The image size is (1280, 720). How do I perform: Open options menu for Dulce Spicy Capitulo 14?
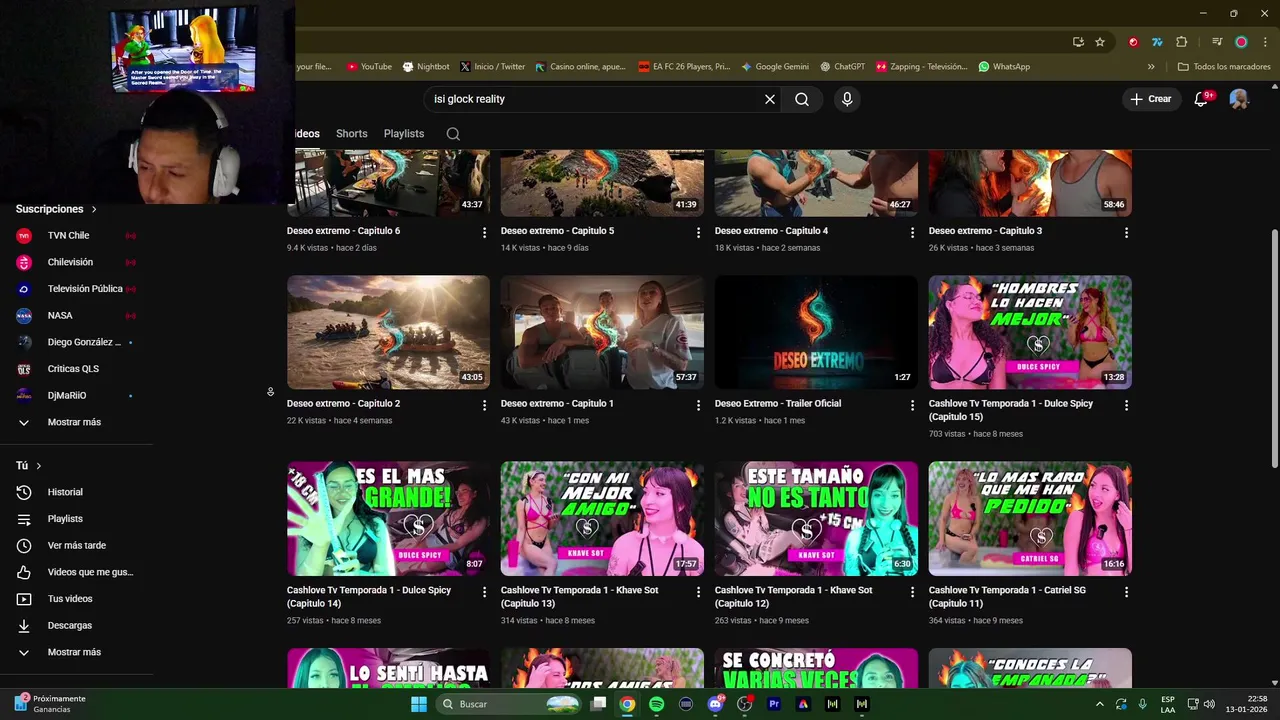[x=485, y=592]
